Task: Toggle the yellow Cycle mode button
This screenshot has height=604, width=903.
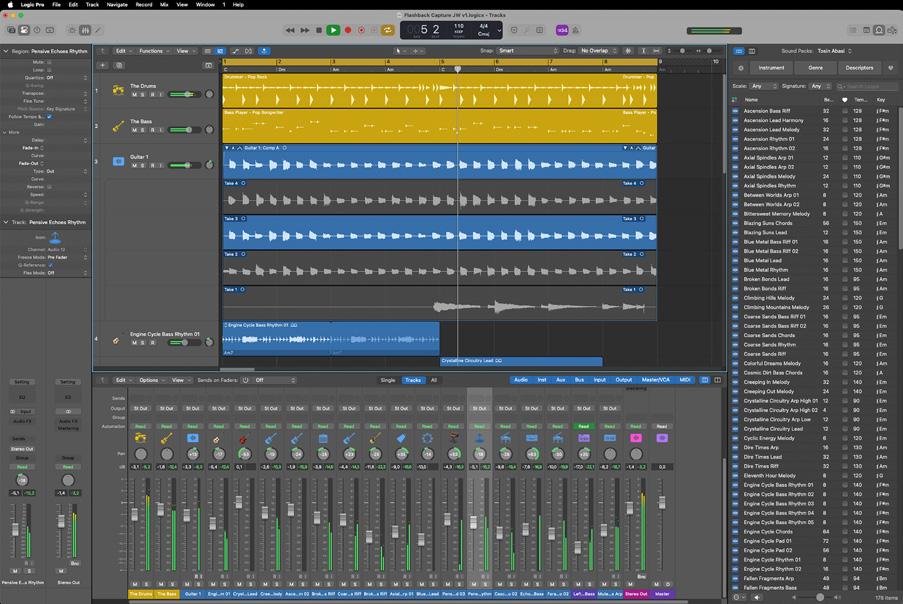Action: [x=387, y=30]
